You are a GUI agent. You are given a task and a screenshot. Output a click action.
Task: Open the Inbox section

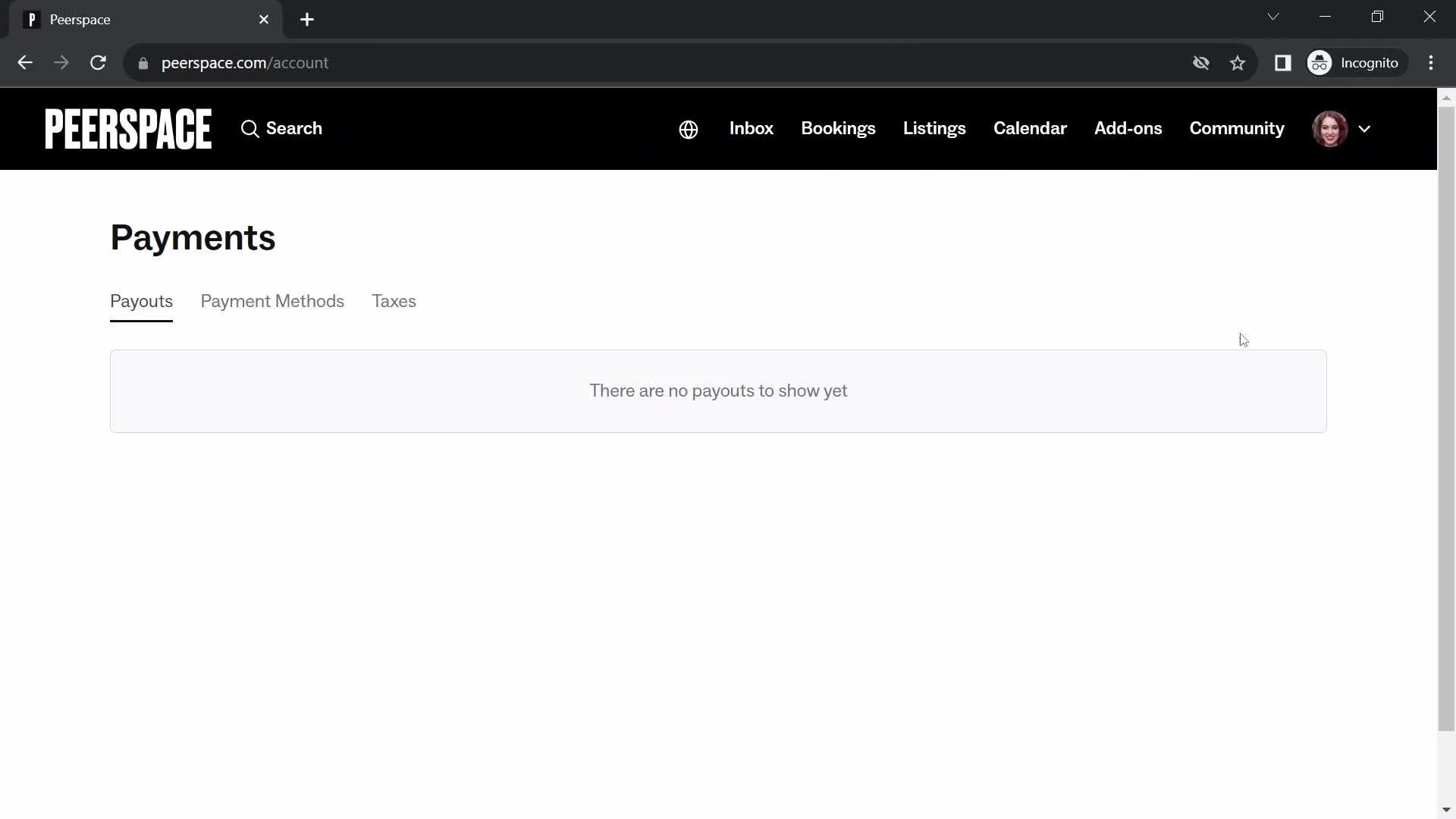pos(752,128)
